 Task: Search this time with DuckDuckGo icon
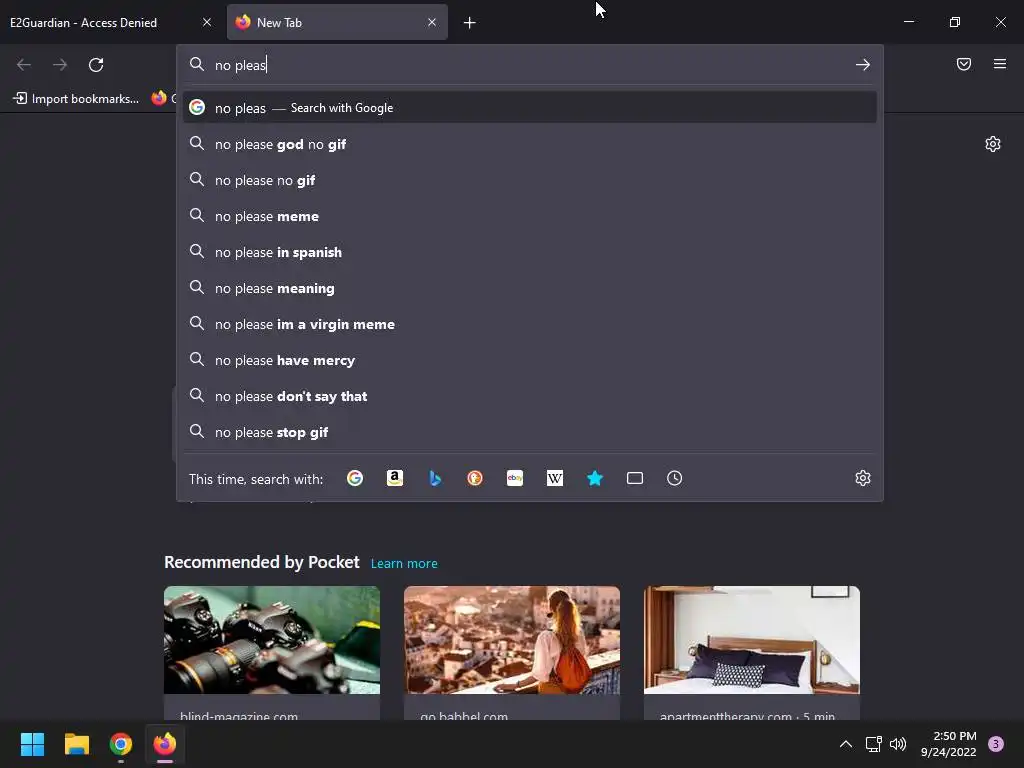click(475, 478)
